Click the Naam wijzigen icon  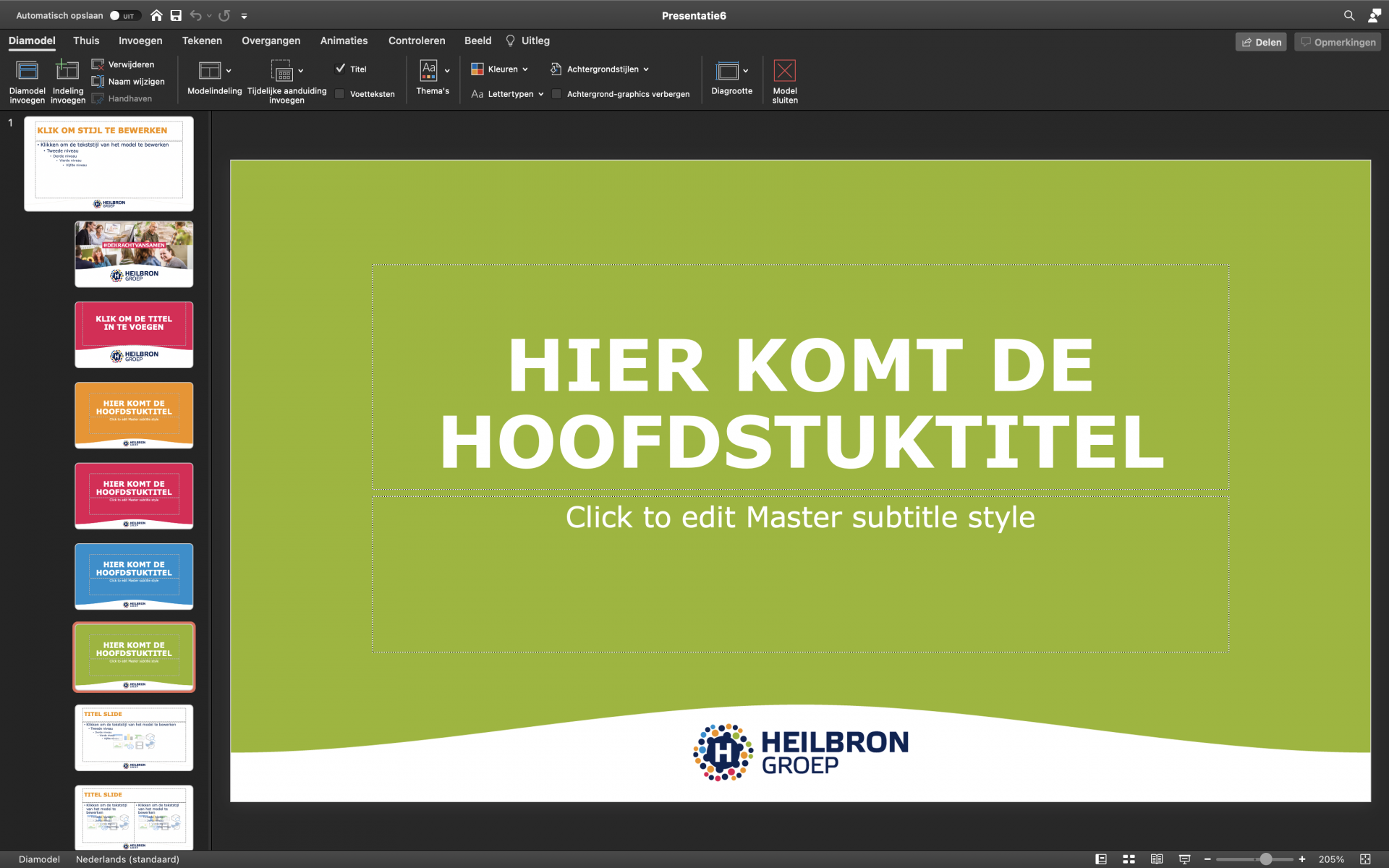98,81
